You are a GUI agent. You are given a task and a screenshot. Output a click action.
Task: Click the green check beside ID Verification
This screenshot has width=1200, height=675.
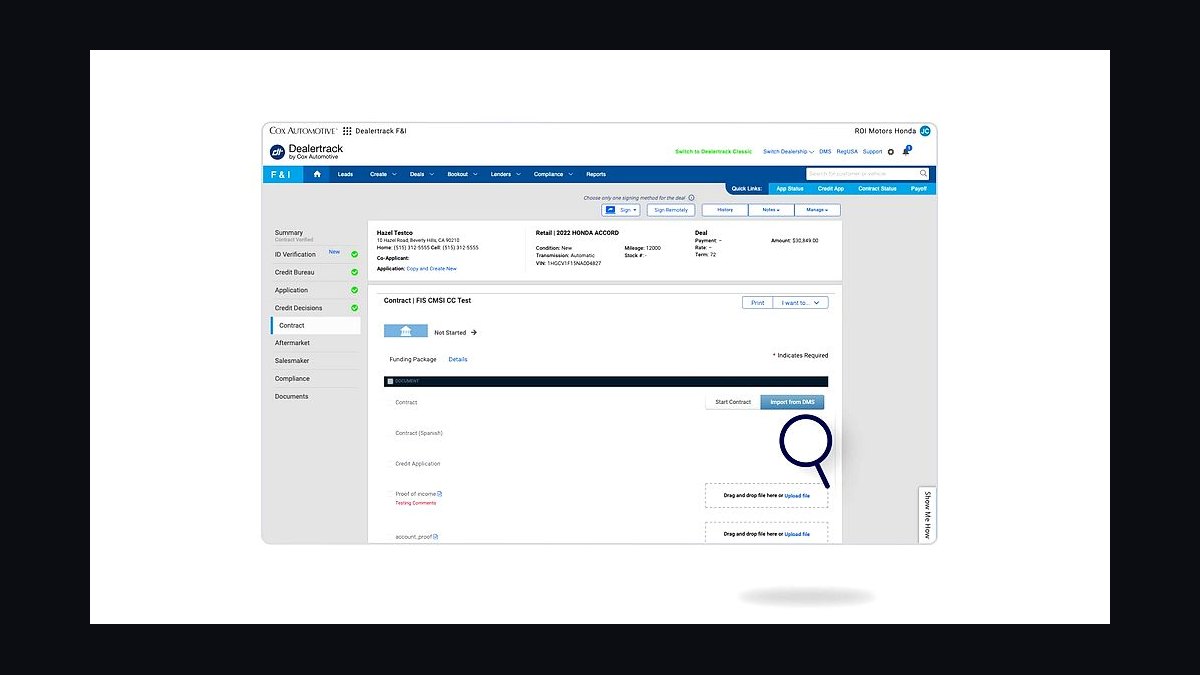click(x=354, y=254)
